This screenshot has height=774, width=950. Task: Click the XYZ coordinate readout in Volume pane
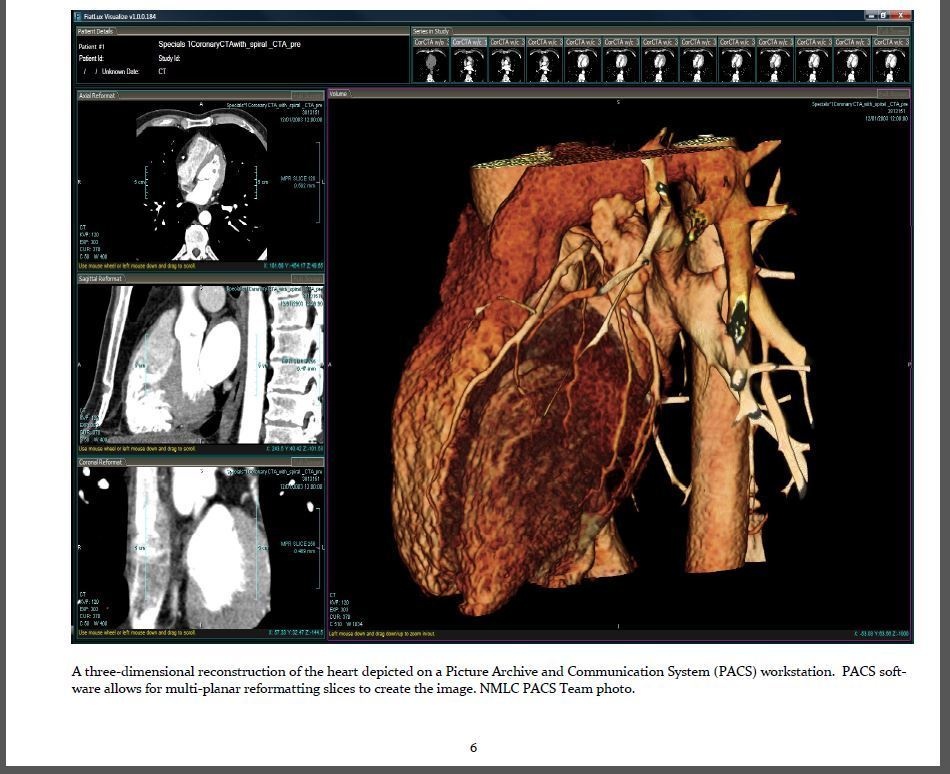tap(882, 634)
